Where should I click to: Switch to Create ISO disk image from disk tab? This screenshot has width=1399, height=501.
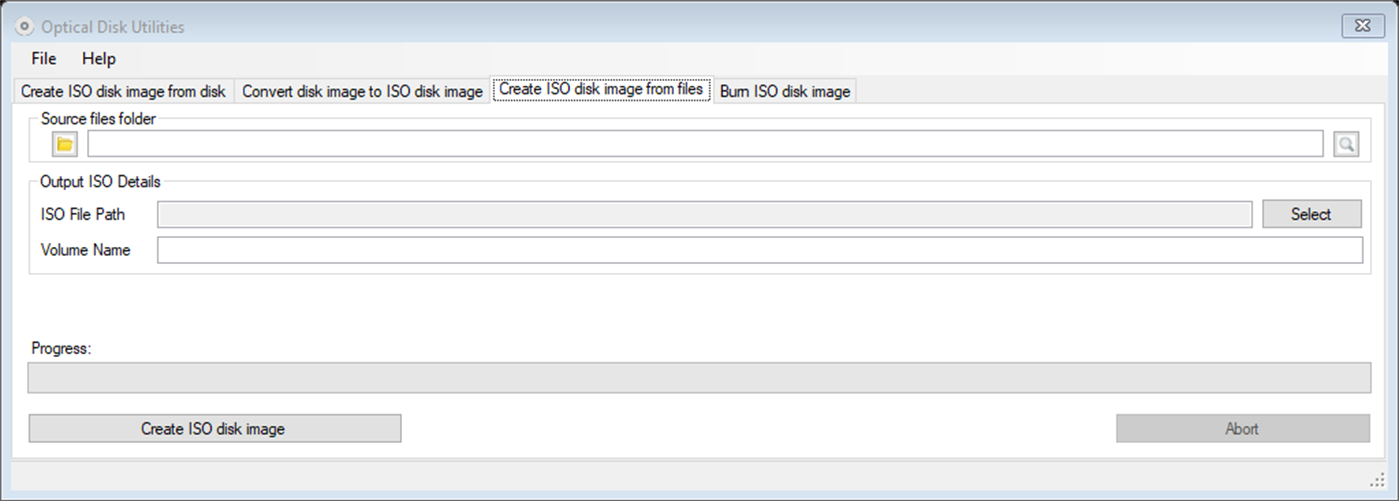click(x=123, y=91)
